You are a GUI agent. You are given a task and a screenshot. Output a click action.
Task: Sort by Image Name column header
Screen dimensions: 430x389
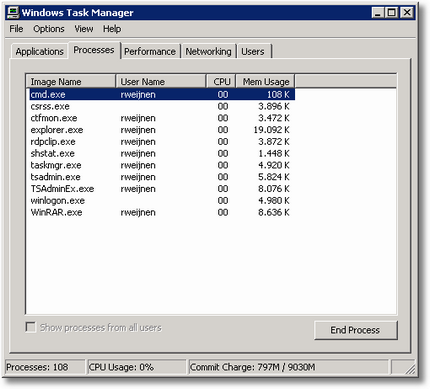[x=71, y=82]
